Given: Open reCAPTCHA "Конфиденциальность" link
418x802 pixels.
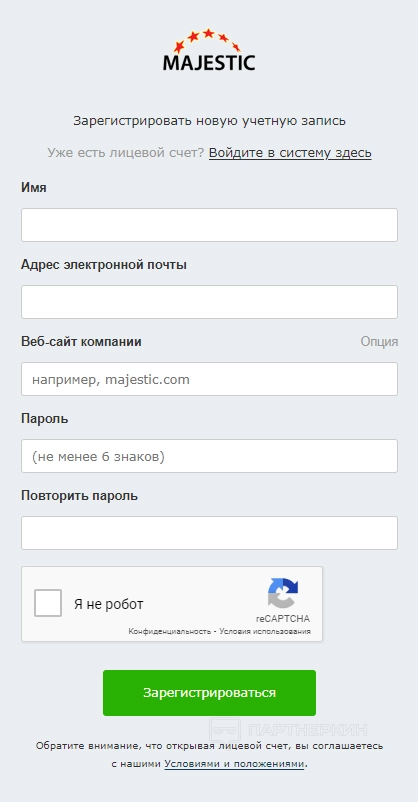Looking at the screenshot, I should pyautogui.click(x=169, y=632).
